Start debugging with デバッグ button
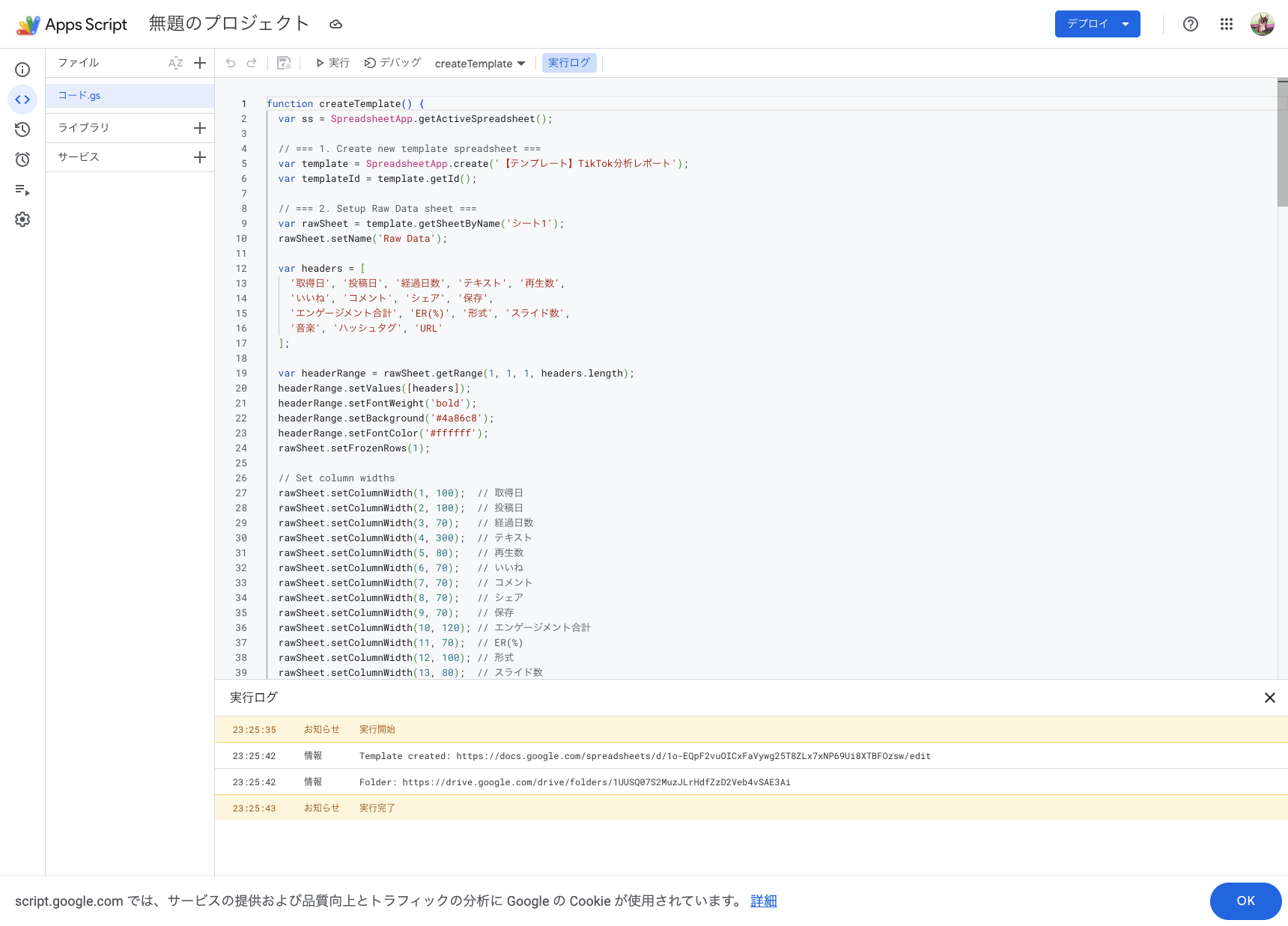 click(x=392, y=63)
